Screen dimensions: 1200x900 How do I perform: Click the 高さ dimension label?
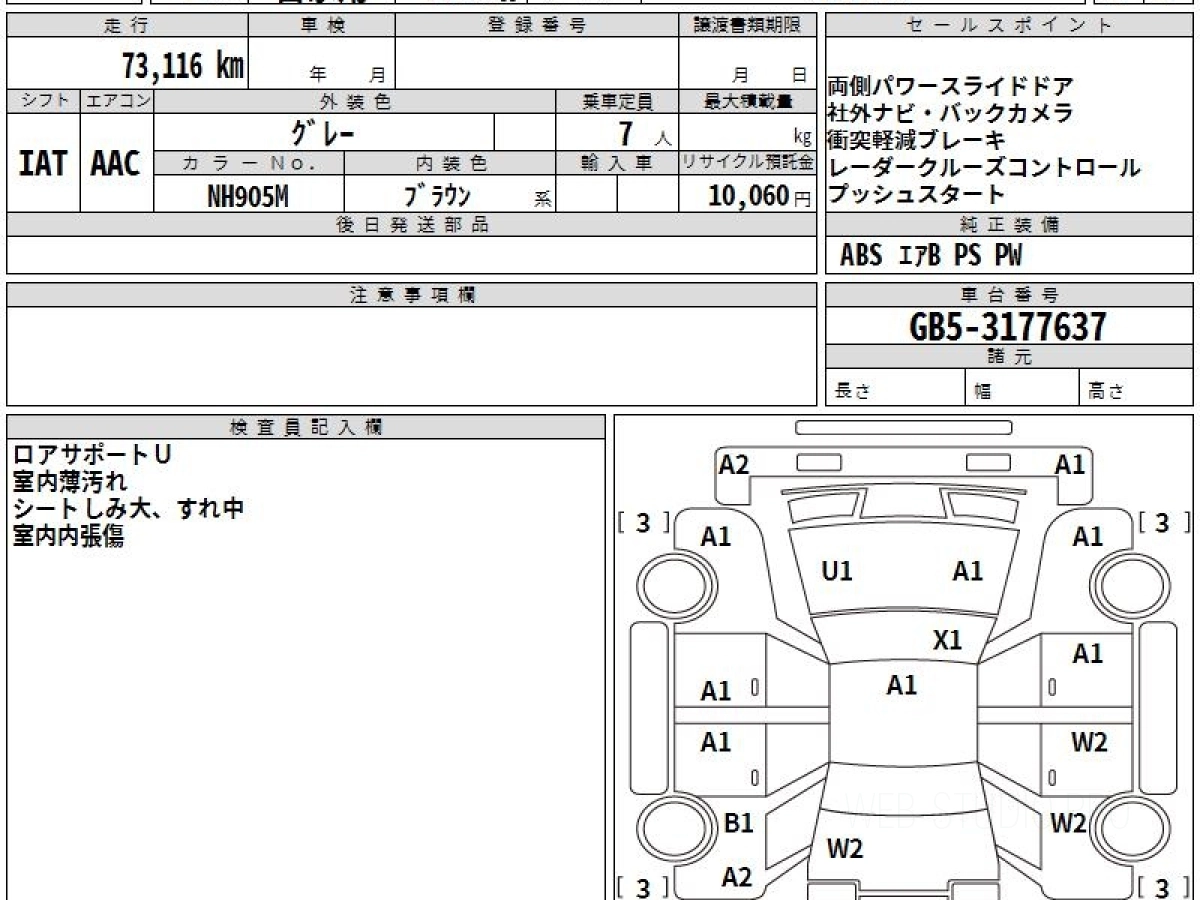pos(1106,392)
